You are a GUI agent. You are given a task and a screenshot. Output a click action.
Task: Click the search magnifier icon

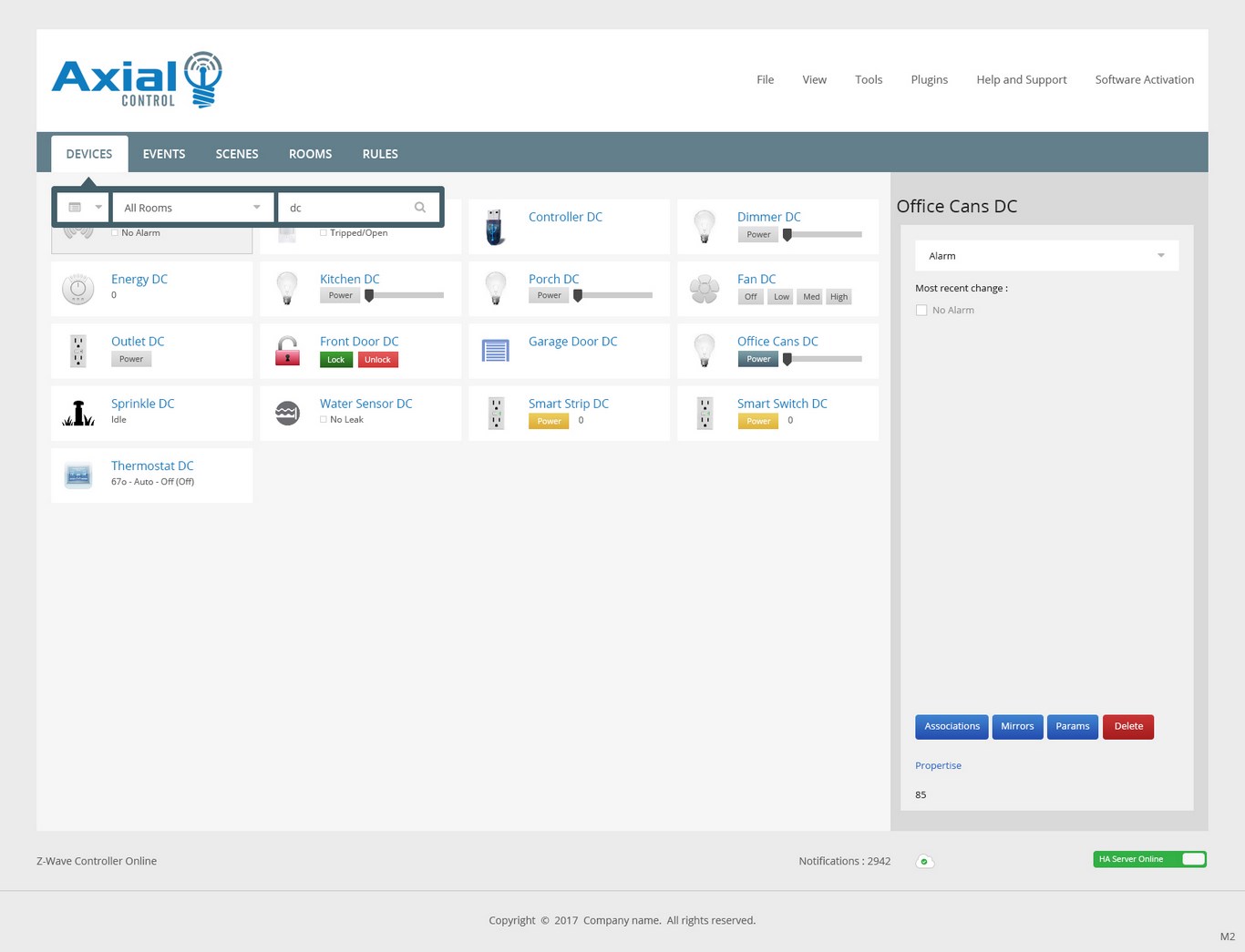click(420, 208)
